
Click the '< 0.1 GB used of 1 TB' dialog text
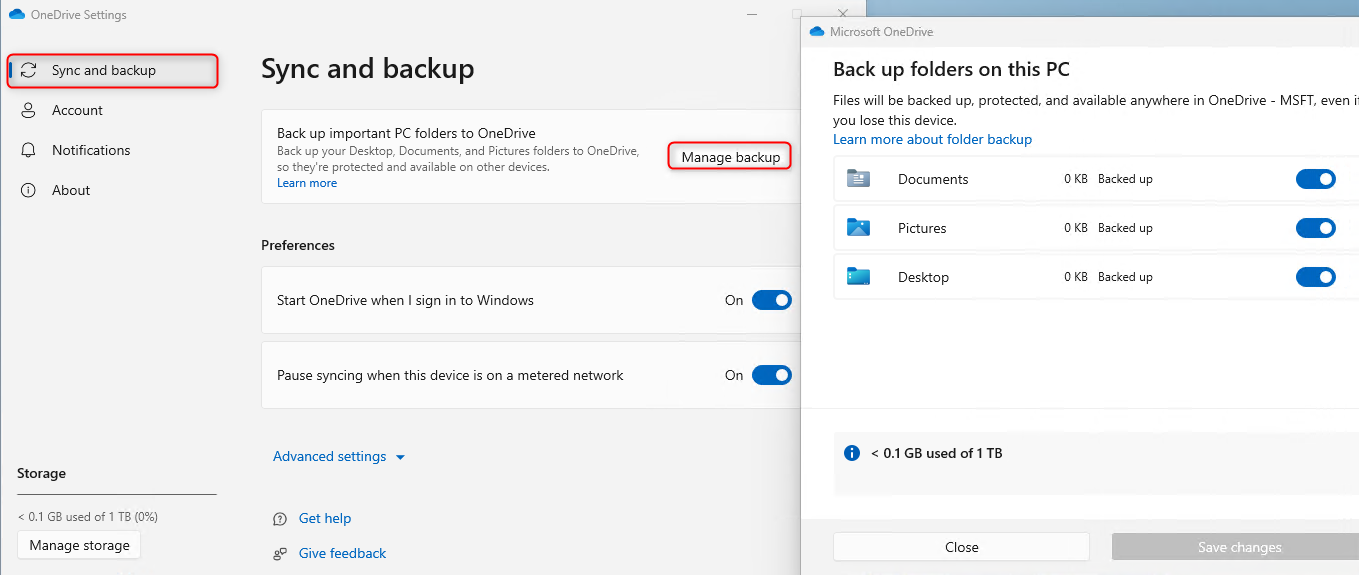[x=936, y=453]
